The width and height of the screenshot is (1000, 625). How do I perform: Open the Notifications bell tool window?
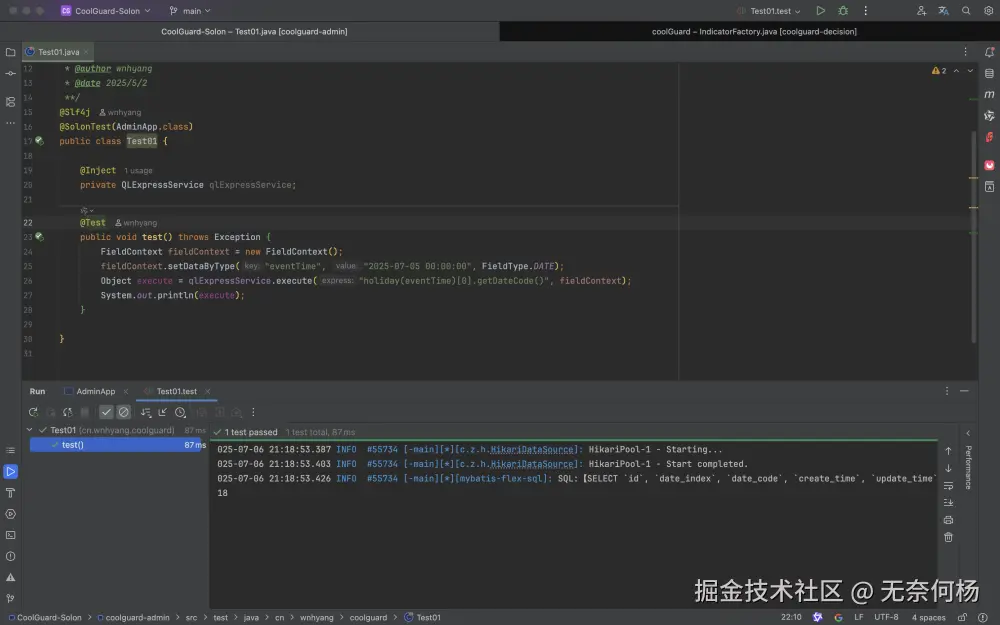pyautogui.click(x=989, y=52)
